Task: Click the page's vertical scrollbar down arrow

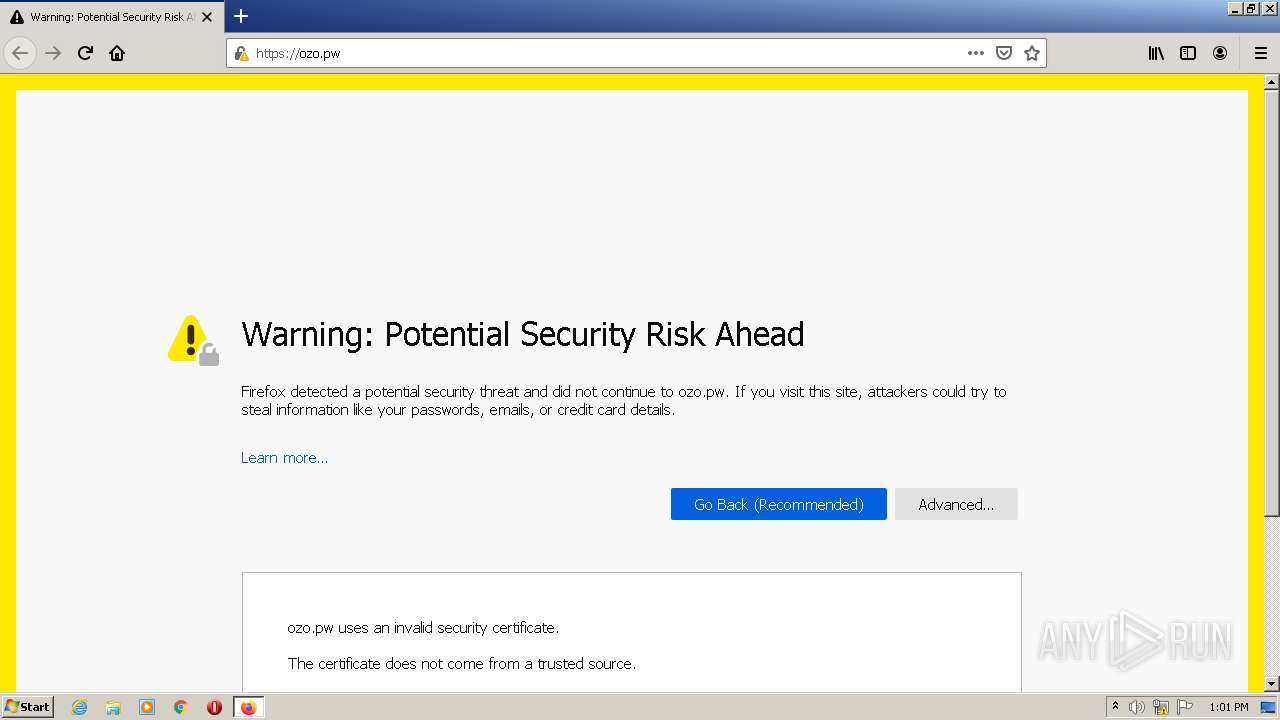Action: tap(1271, 684)
